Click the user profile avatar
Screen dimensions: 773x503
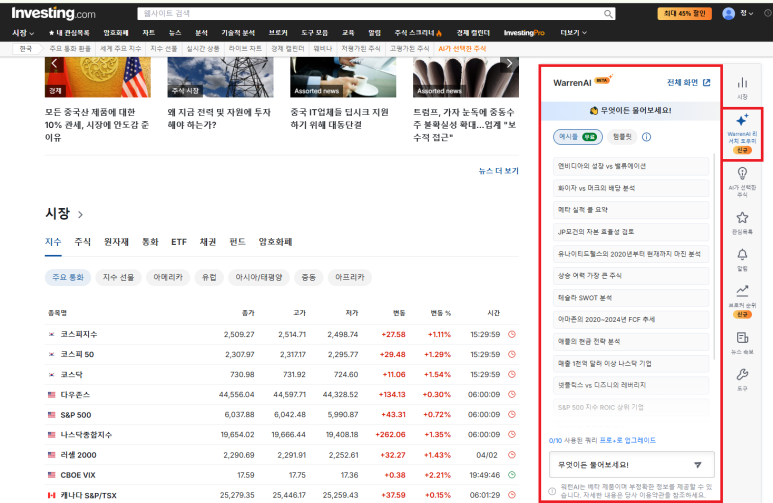728,14
